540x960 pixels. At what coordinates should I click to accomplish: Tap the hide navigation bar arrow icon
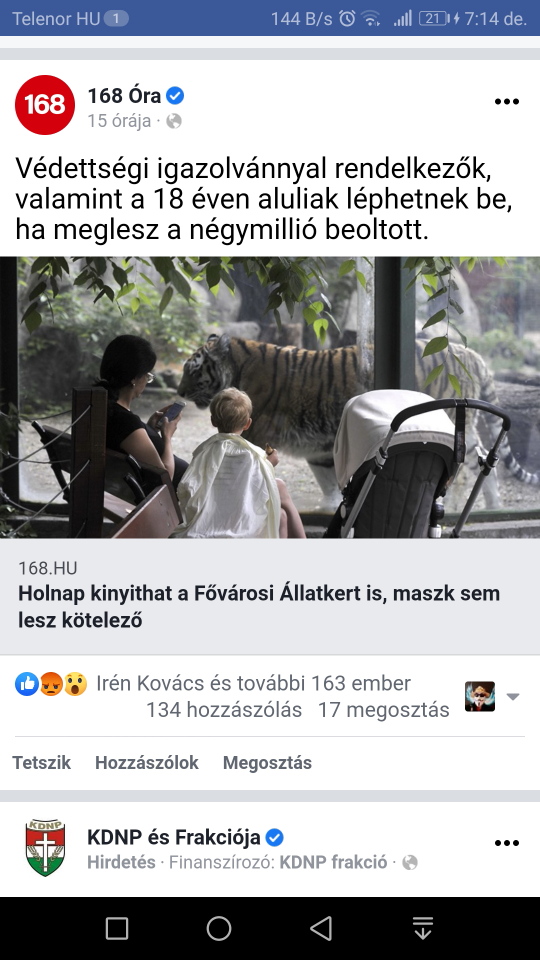pyautogui.click(x=422, y=928)
